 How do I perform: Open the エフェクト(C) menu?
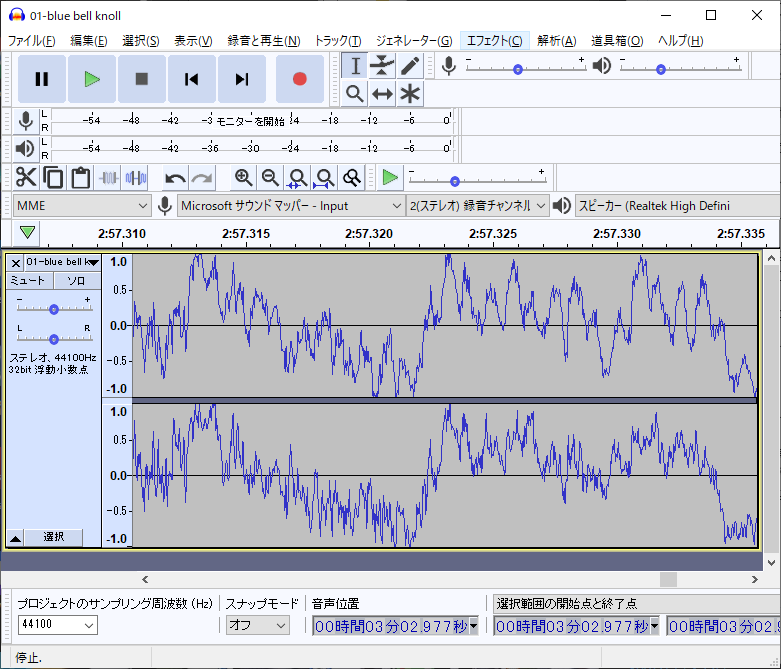495,41
